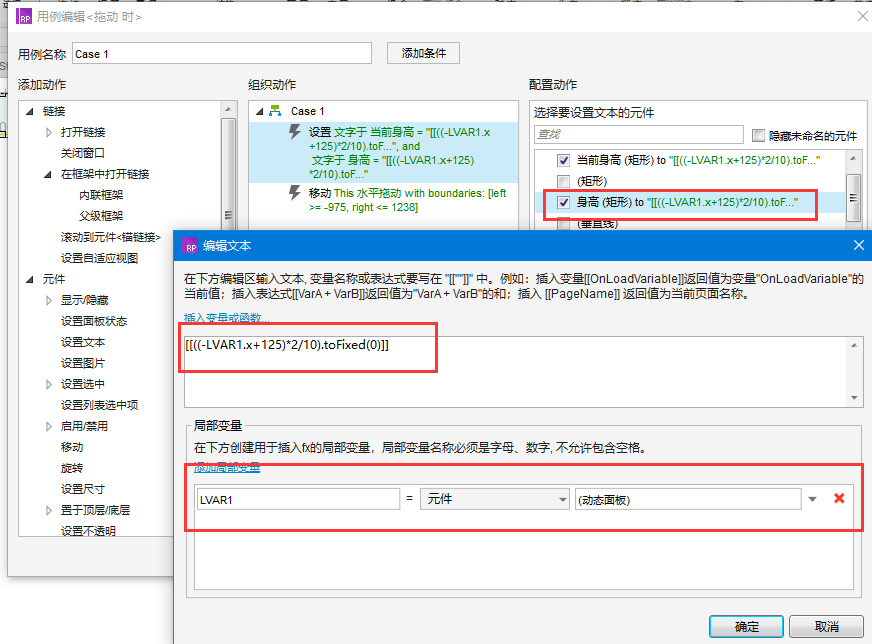Uncheck the 当前身高 (矩形) checkbox

563,160
